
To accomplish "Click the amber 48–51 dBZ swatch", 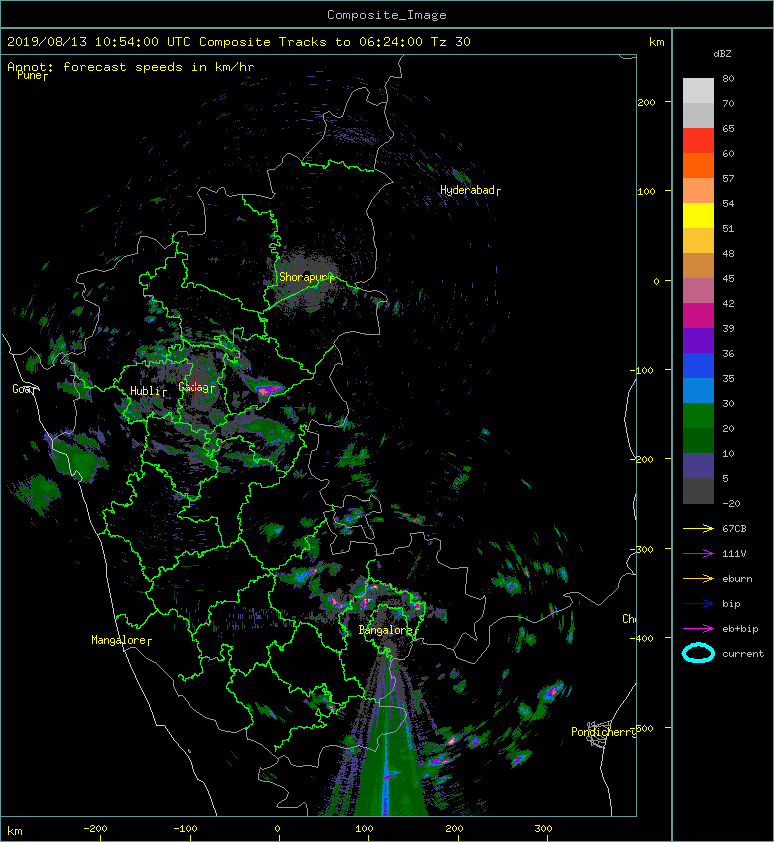I will 698,241.
